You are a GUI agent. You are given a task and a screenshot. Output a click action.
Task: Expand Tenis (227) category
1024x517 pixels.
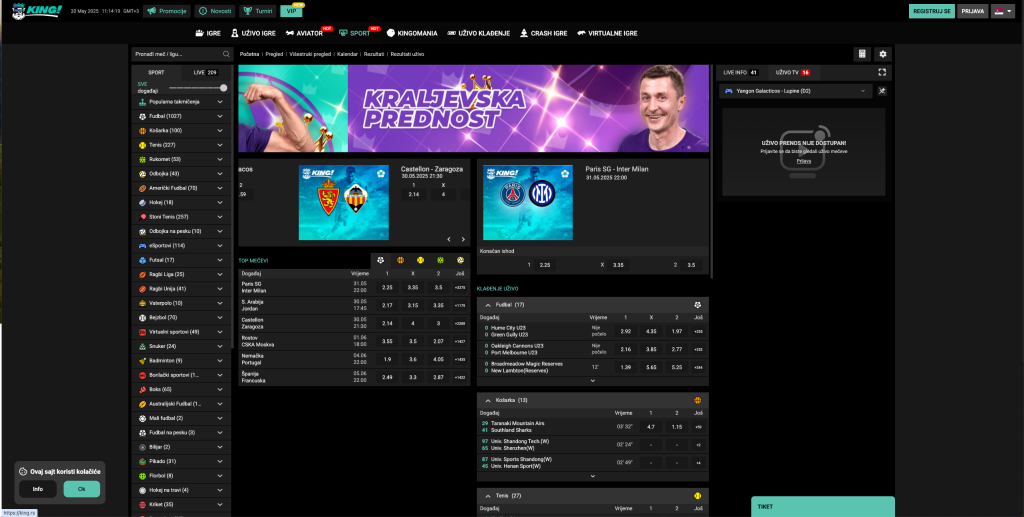coord(220,145)
